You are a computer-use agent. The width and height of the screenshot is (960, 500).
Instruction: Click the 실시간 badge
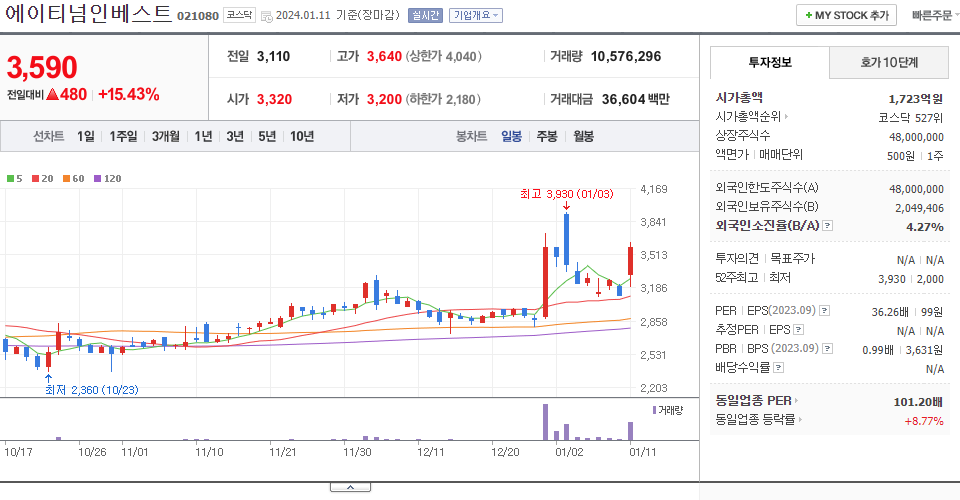click(425, 15)
